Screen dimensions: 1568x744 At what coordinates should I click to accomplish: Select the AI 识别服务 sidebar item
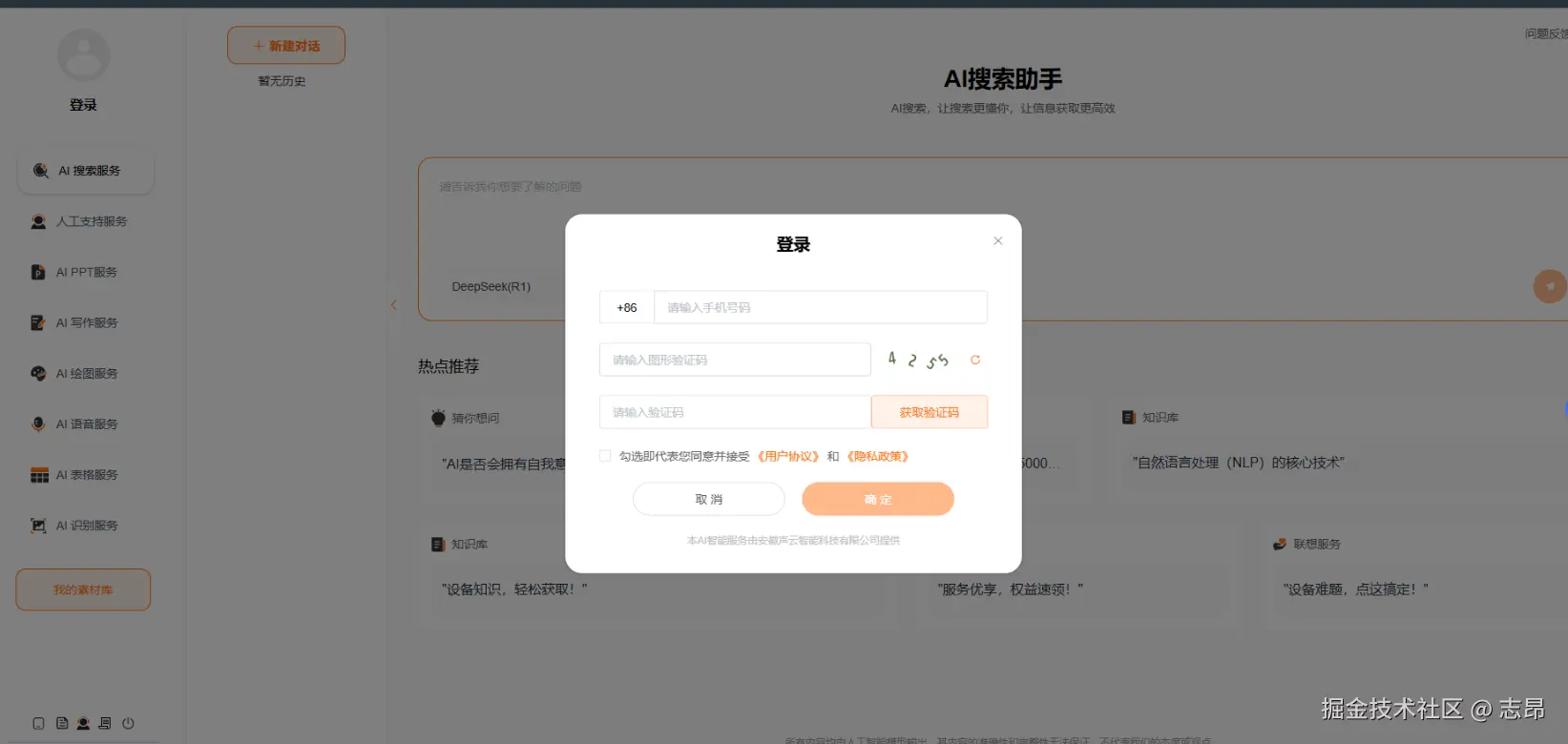(x=86, y=525)
